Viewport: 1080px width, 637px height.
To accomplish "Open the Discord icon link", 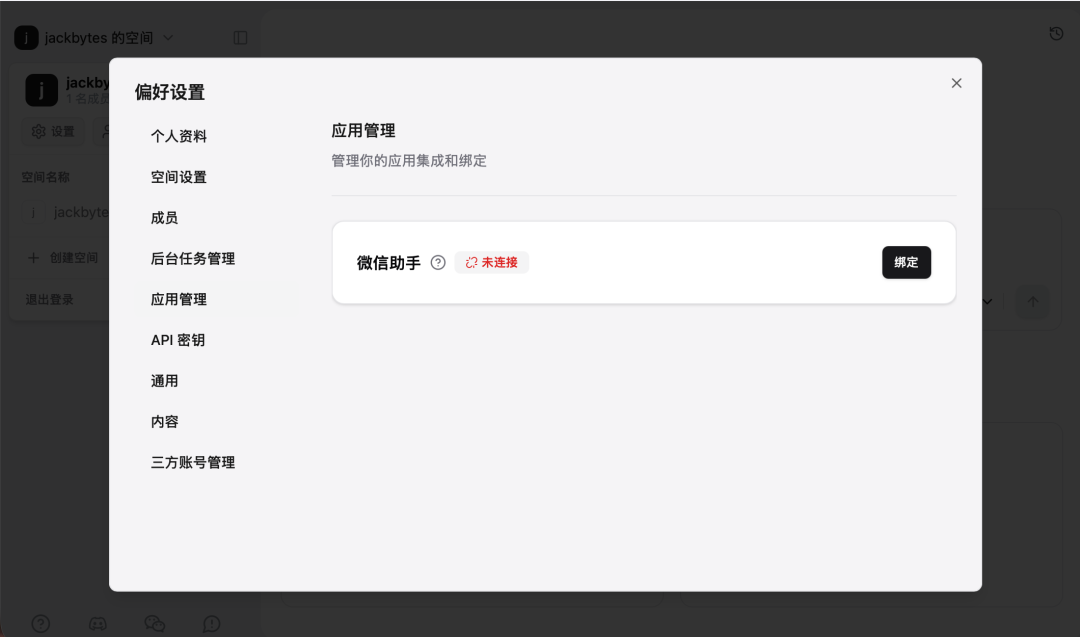I will click(x=98, y=623).
